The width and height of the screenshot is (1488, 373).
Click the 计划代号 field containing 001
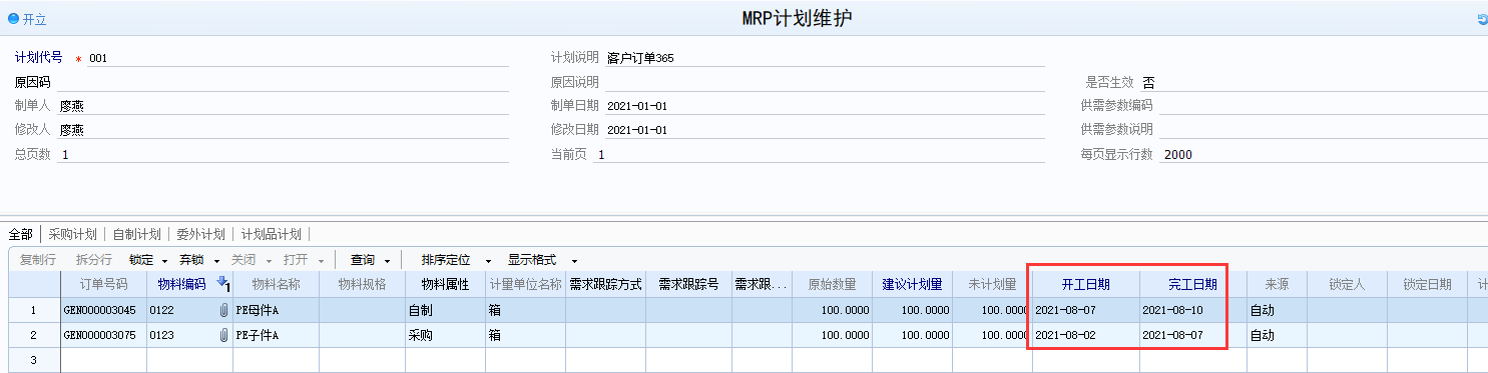point(297,58)
